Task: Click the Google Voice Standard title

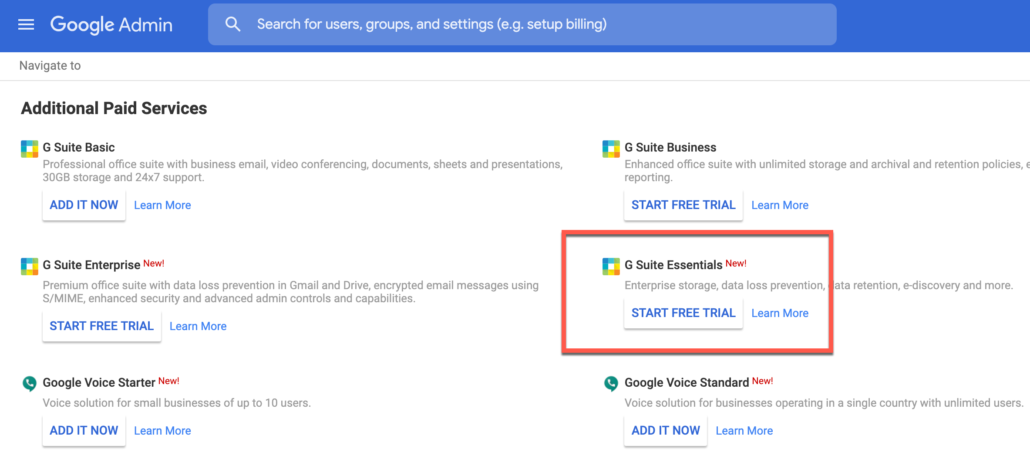Action: (x=686, y=382)
